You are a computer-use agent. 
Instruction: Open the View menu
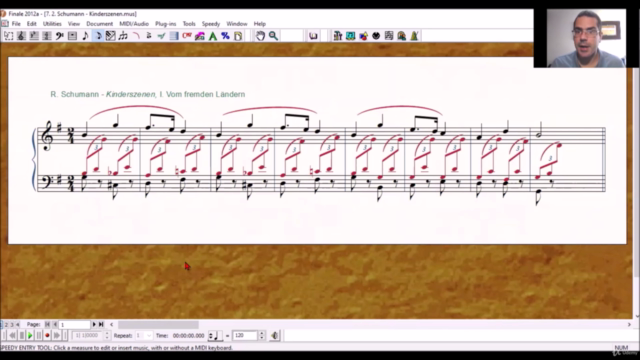point(74,24)
